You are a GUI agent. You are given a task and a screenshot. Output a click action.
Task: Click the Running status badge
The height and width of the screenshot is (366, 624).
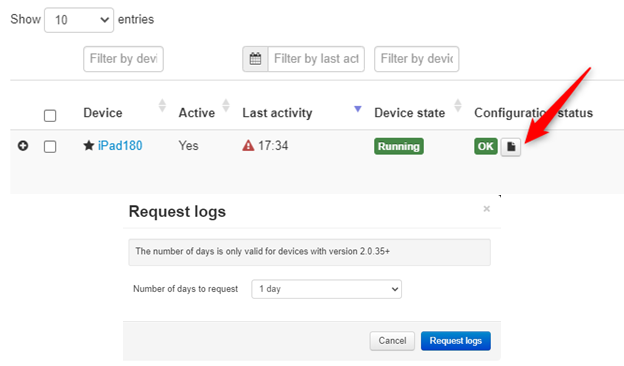[x=399, y=146]
